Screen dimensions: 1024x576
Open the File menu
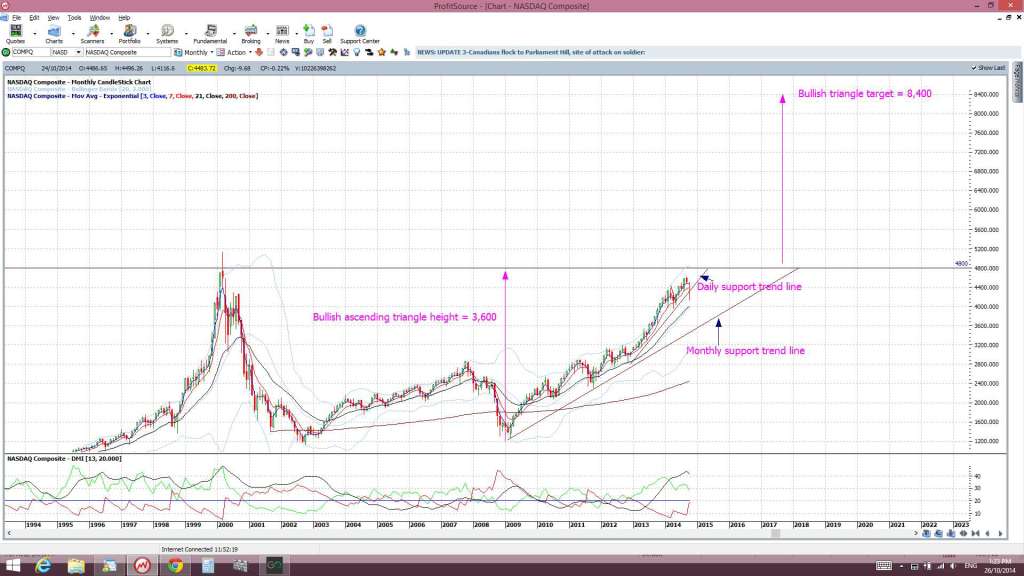(16, 18)
